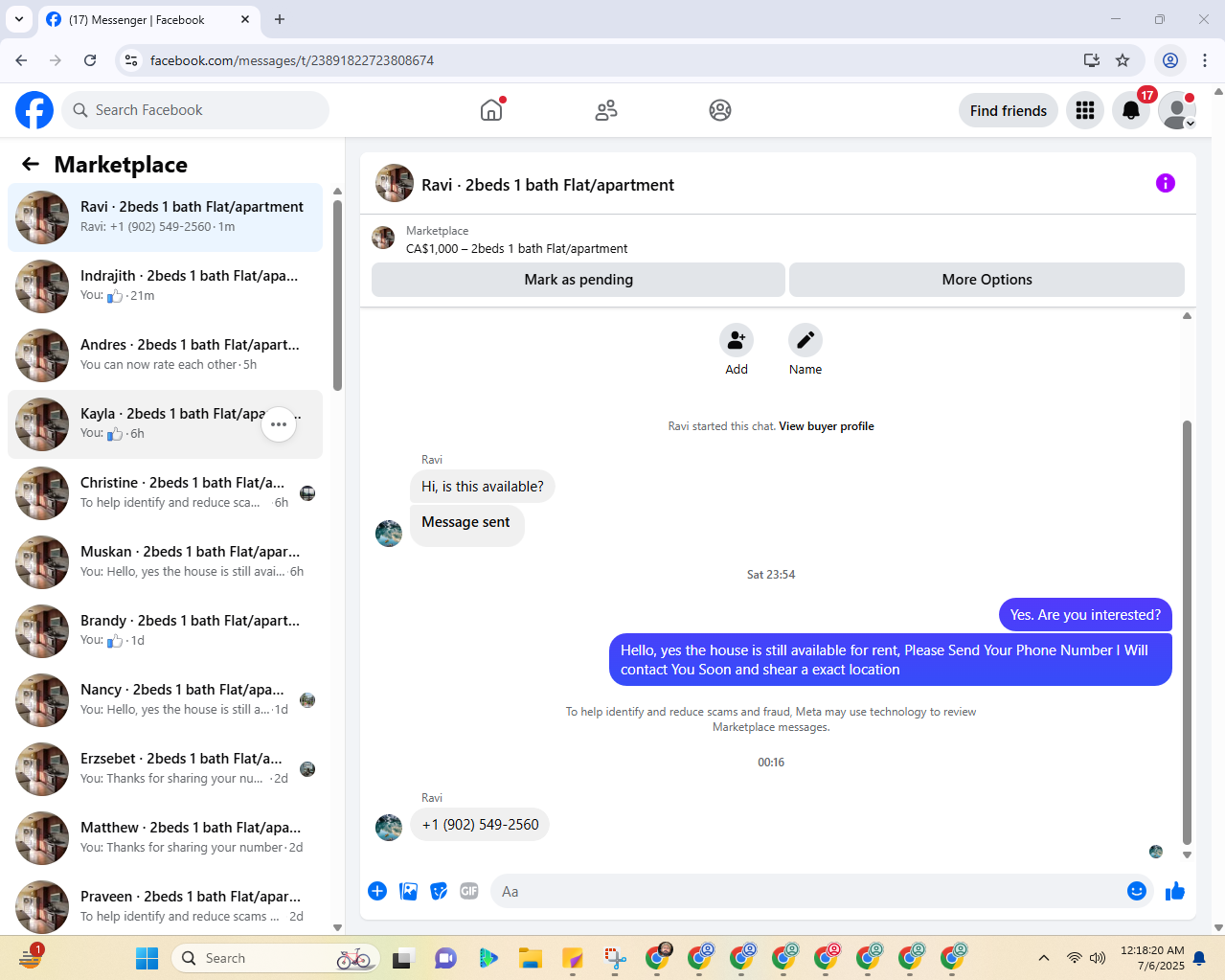Open Erzsebet conversation in the list
The width and height of the screenshot is (1225, 980).
click(x=165, y=769)
